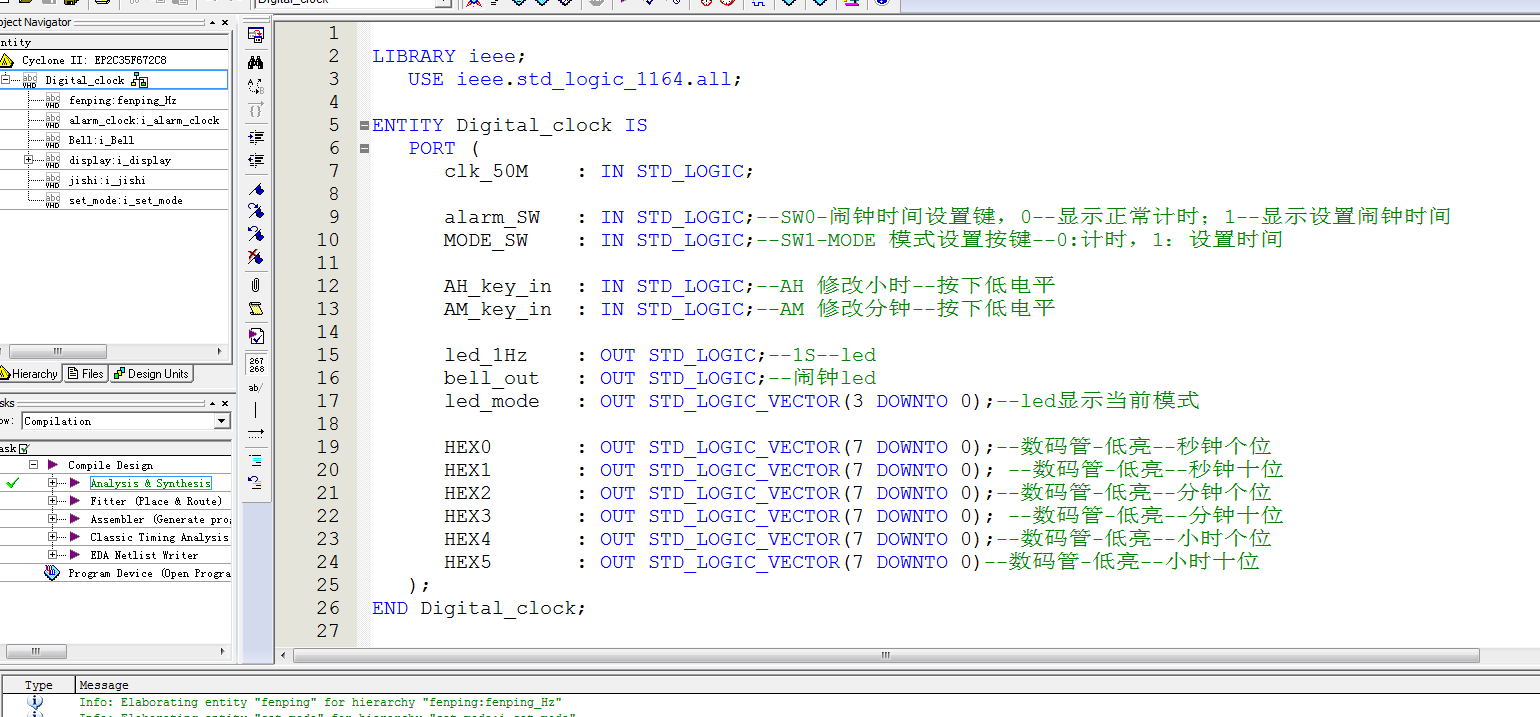Click the play arrow beside Assembler
This screenshot has height=717, width=1540.
coord(74,519)
